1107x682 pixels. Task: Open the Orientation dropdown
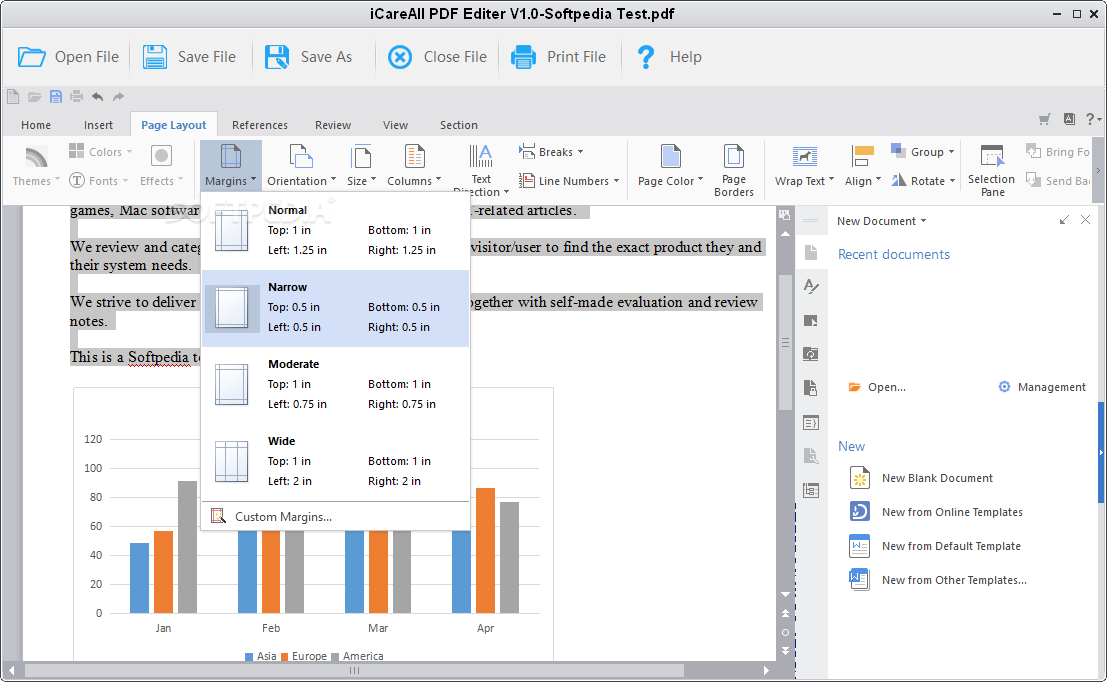tap(301, 181)
